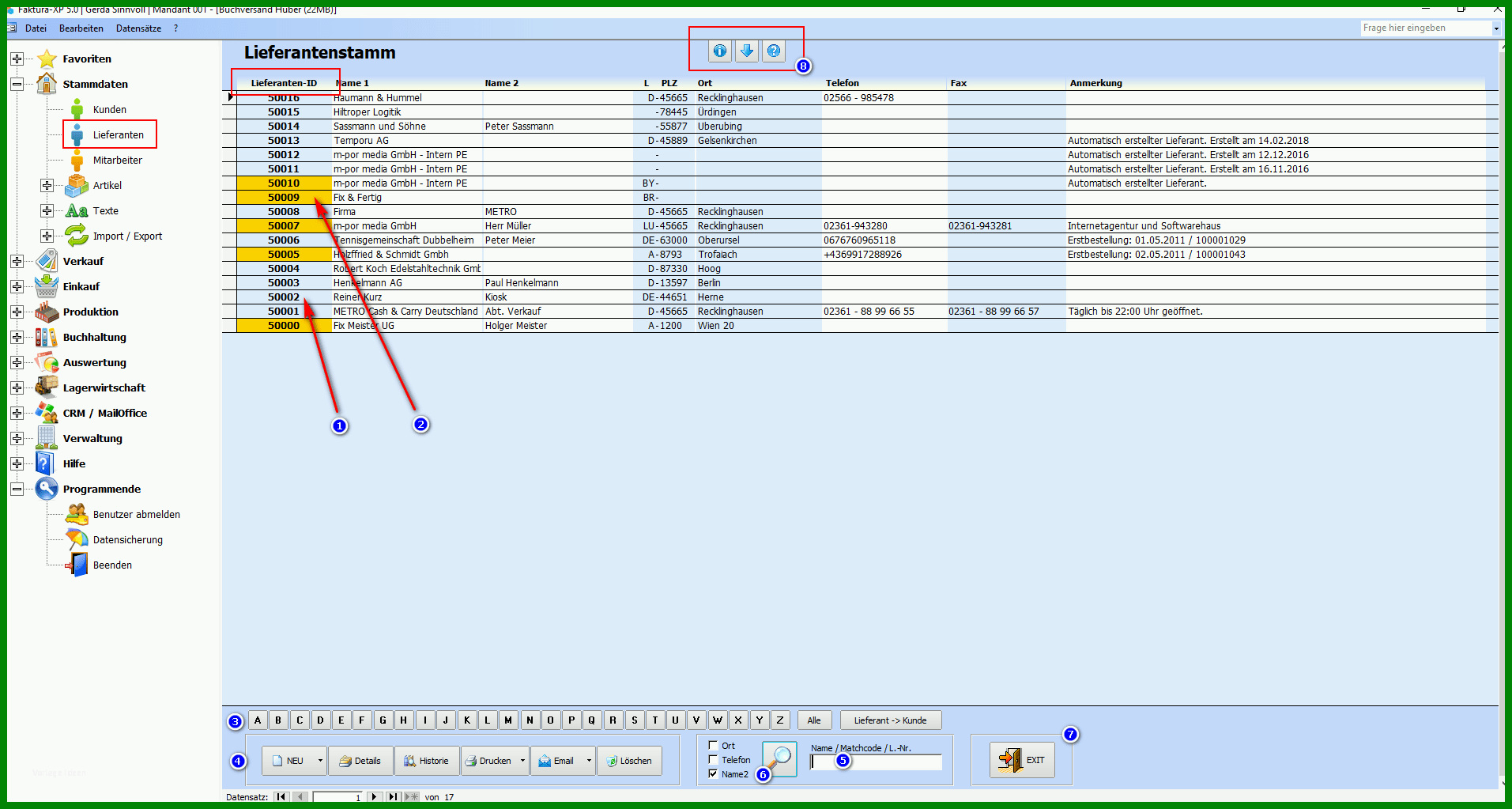Click the Alle filter button
The height and width of the screenshot is (809, 1512).
click(814, 720)
